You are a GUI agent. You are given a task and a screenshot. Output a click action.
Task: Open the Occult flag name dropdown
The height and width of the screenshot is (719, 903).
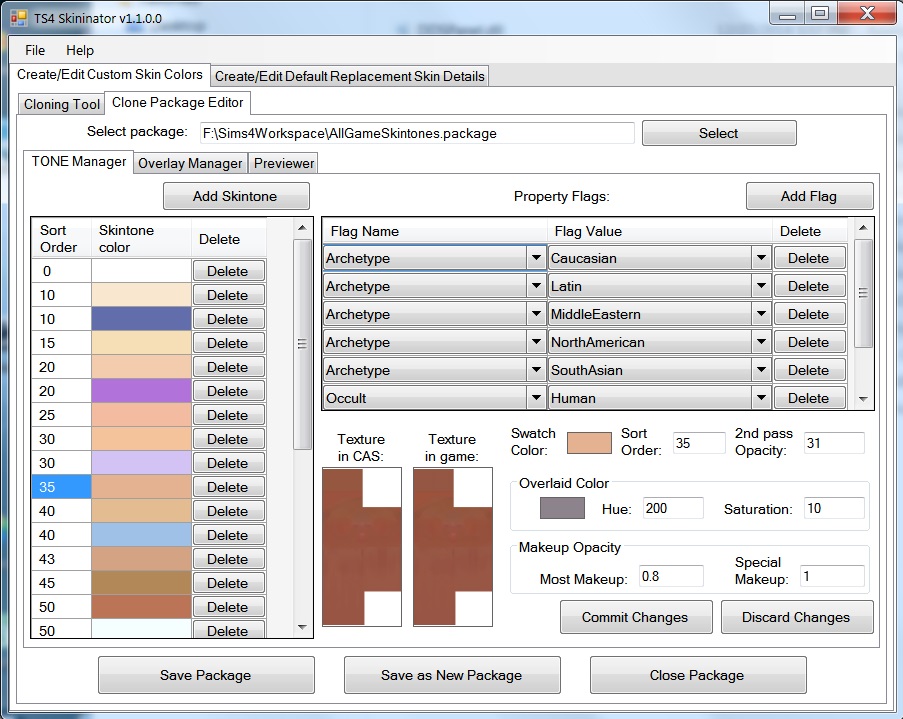pyautogui.click(x=537, y=397)
